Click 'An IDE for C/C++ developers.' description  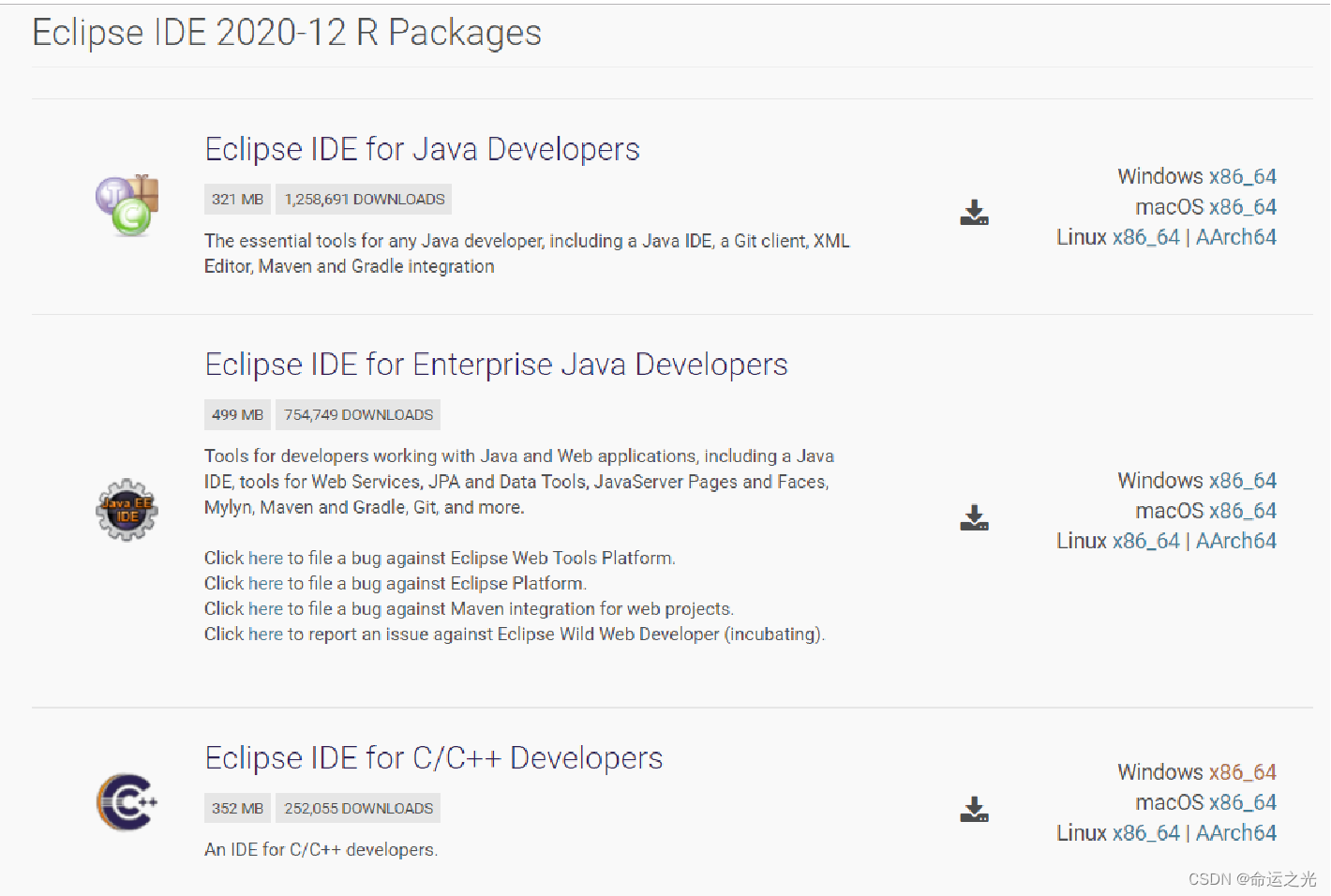pos(321,849)
